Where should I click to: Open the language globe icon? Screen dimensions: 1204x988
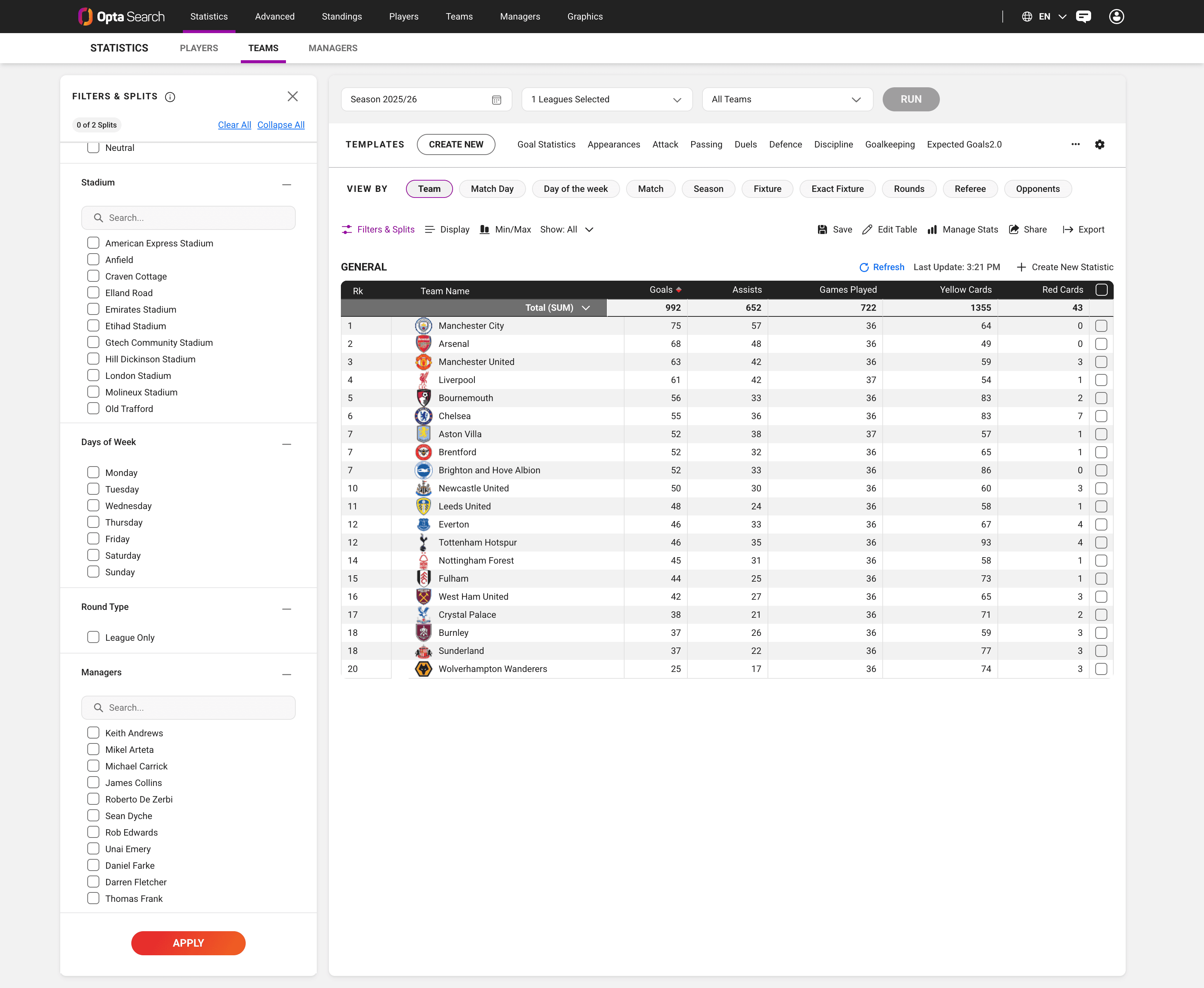1027,17
